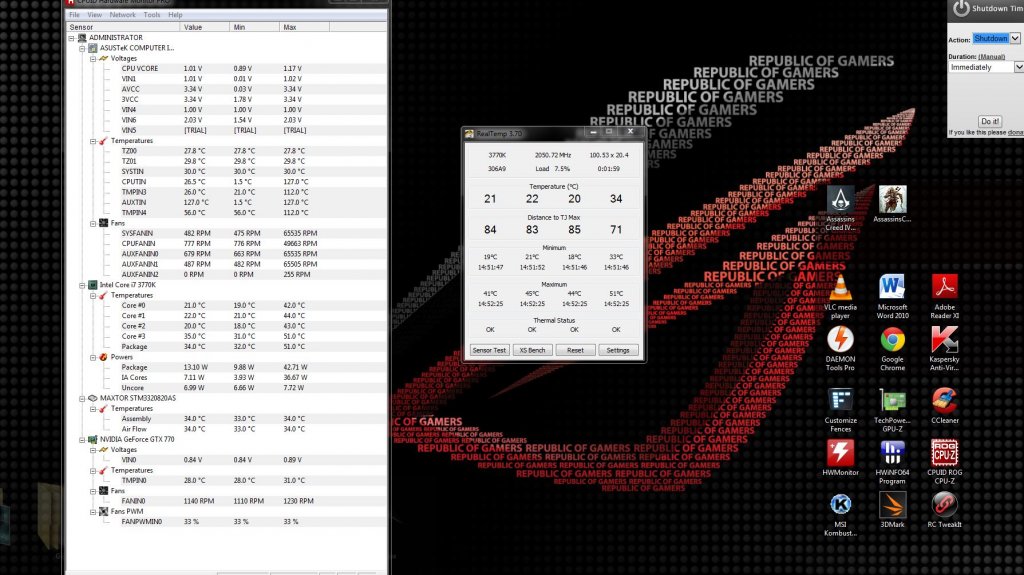Select the Core #0 temperature row
Screen dimensions: 1024x575
(x=227, y=306)
